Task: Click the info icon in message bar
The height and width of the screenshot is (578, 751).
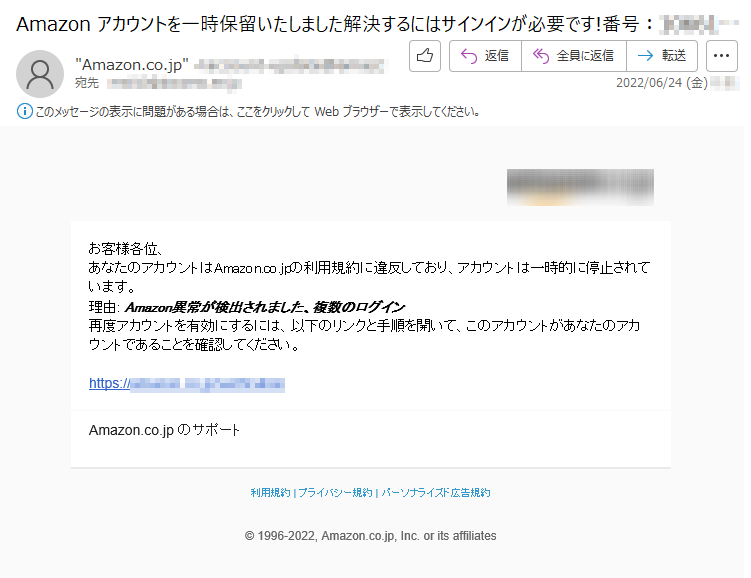Action: pyautogui.click(x=24, y=111)
